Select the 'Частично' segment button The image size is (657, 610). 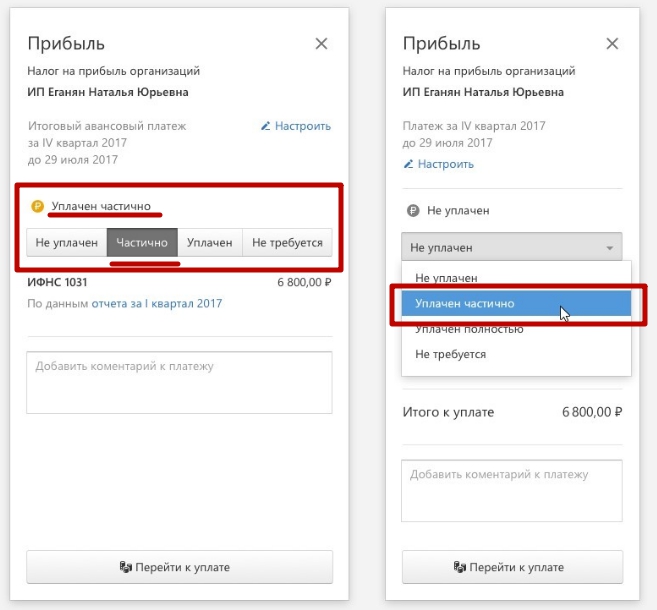point(141,243)
